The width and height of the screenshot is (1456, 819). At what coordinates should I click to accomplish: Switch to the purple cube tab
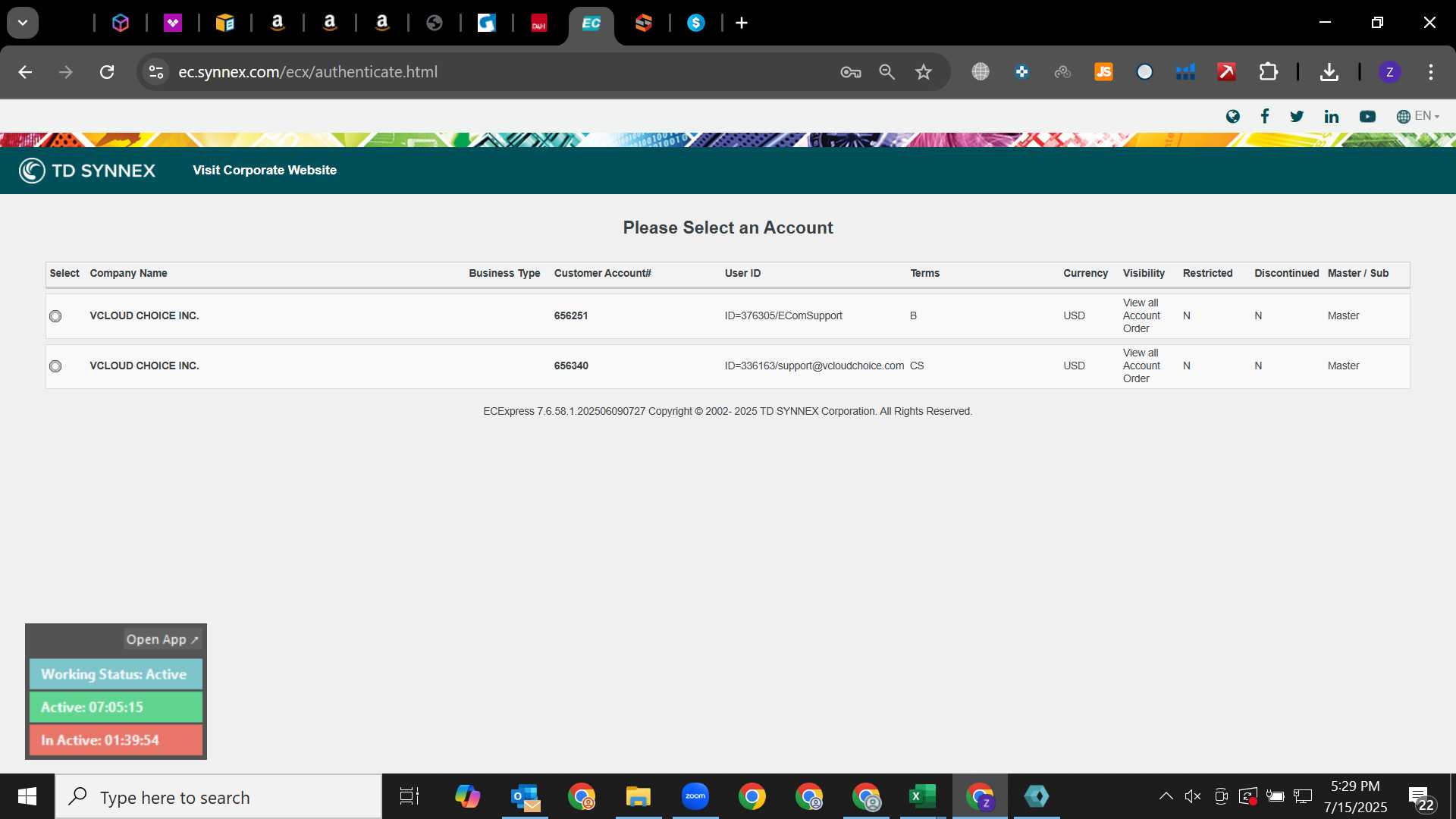coord(121,24)
